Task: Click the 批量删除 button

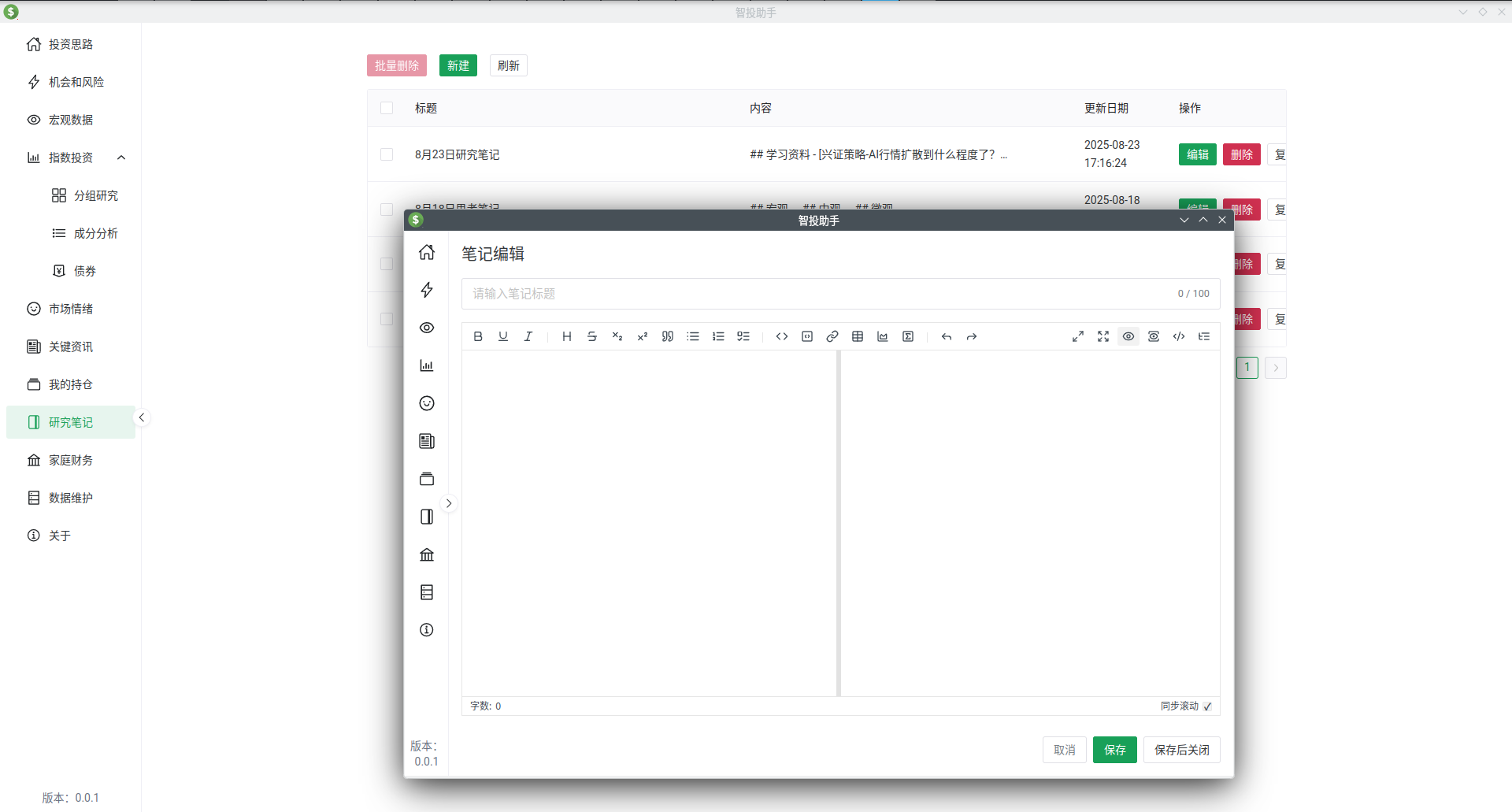Action: [x=397, y=65]
